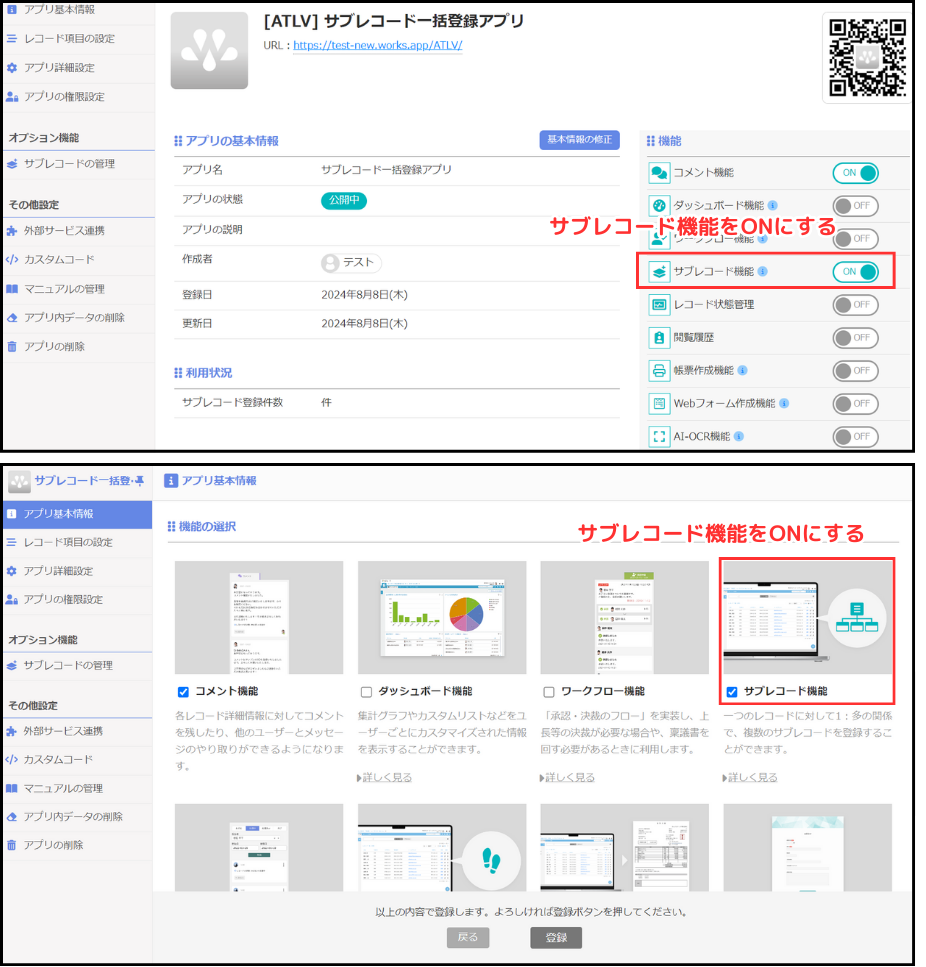Click user avatar icon beside テスト
The width and height of the screenshot is (926, 967).
(x=330, y=263)
